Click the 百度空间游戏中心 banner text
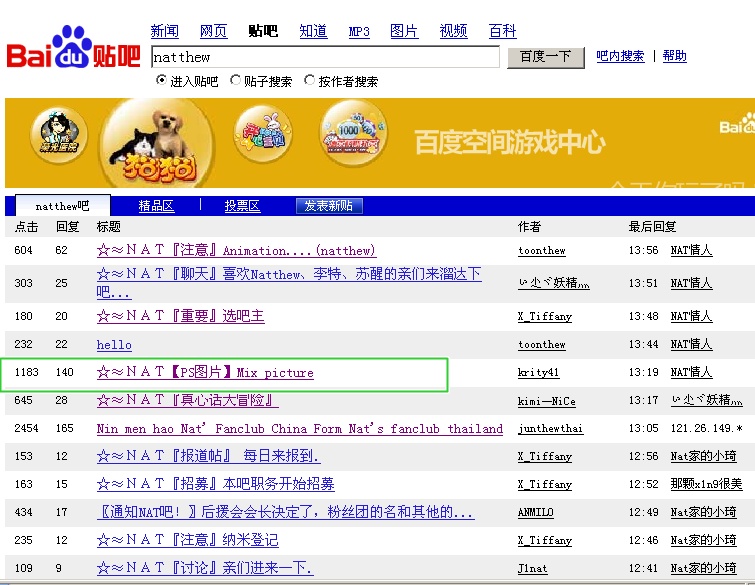Image resolution: width=755 pixels, height=585 pixels. point(509,142)
